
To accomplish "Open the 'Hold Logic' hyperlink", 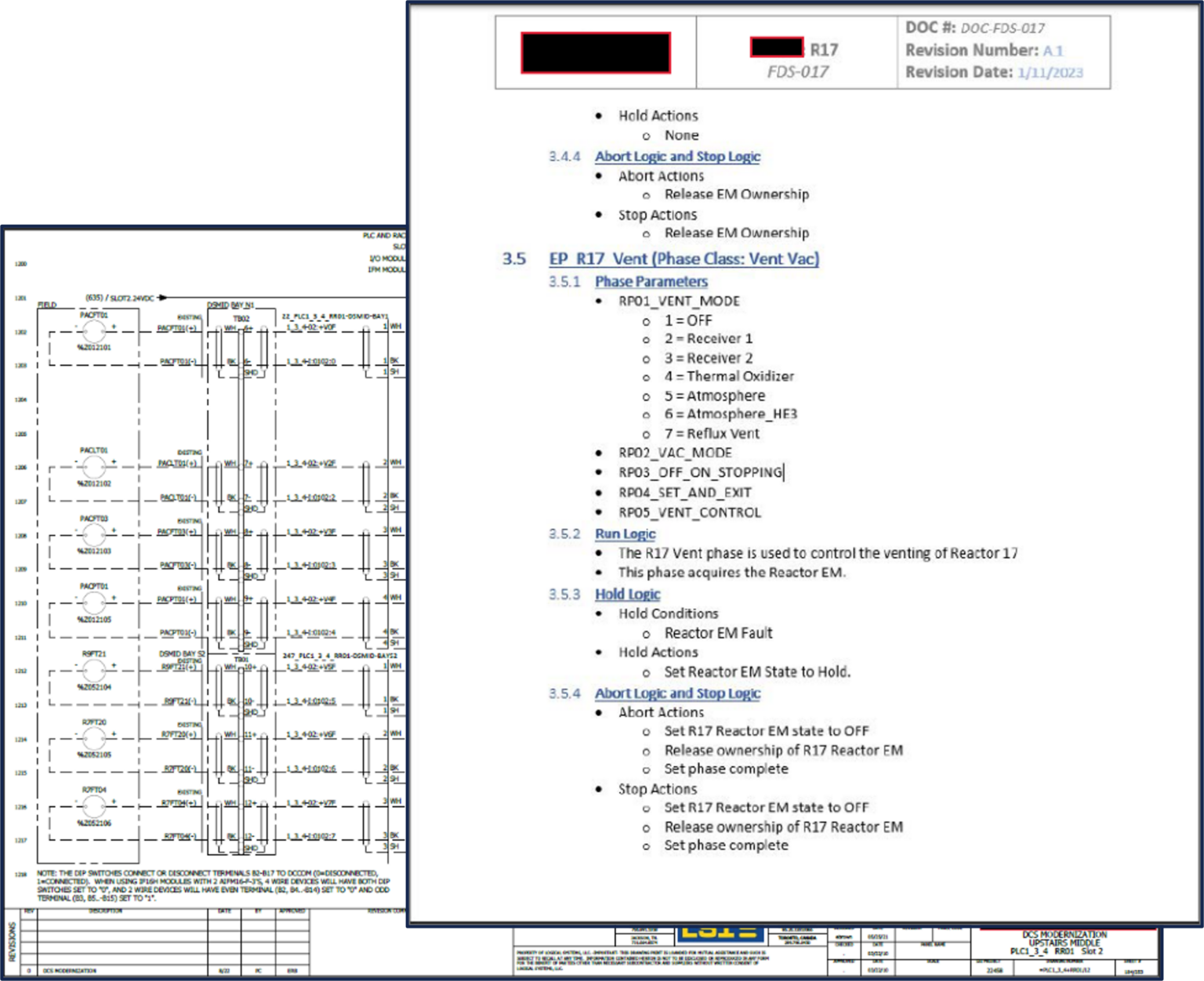I will [x=627, y=594].
